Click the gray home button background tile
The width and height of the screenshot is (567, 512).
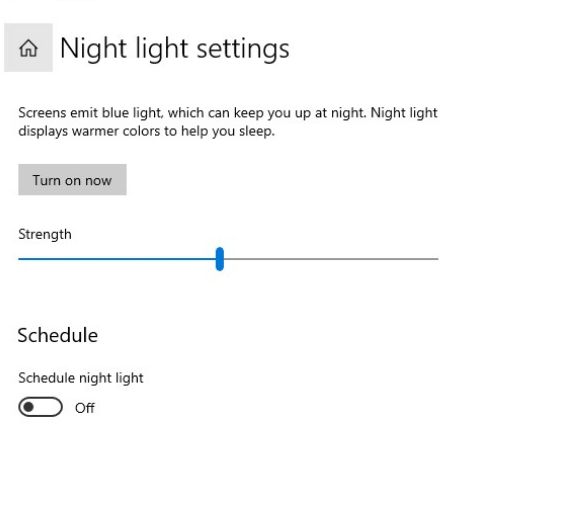pos(28,47)
